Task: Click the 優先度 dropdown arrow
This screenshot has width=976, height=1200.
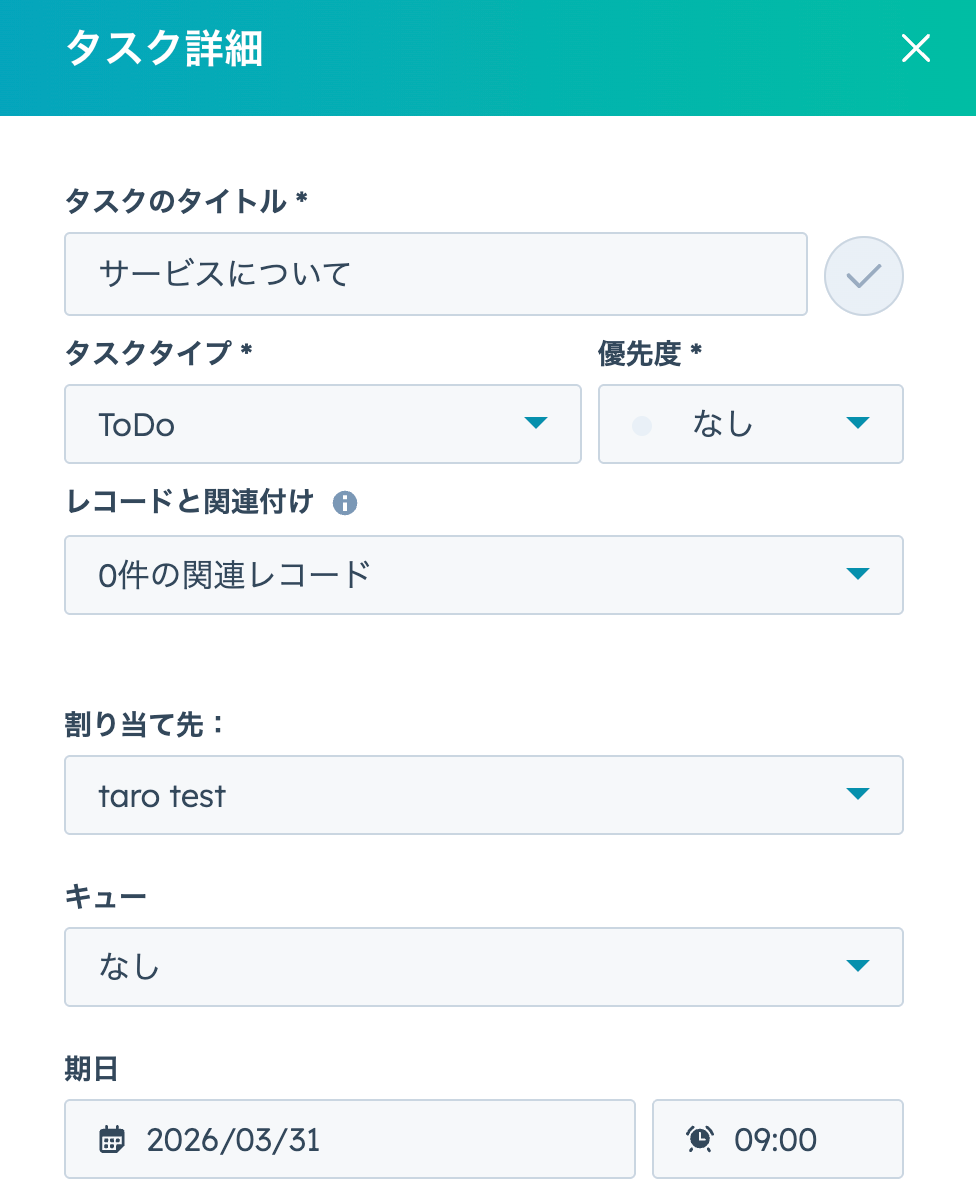Action: click(858, 423)
